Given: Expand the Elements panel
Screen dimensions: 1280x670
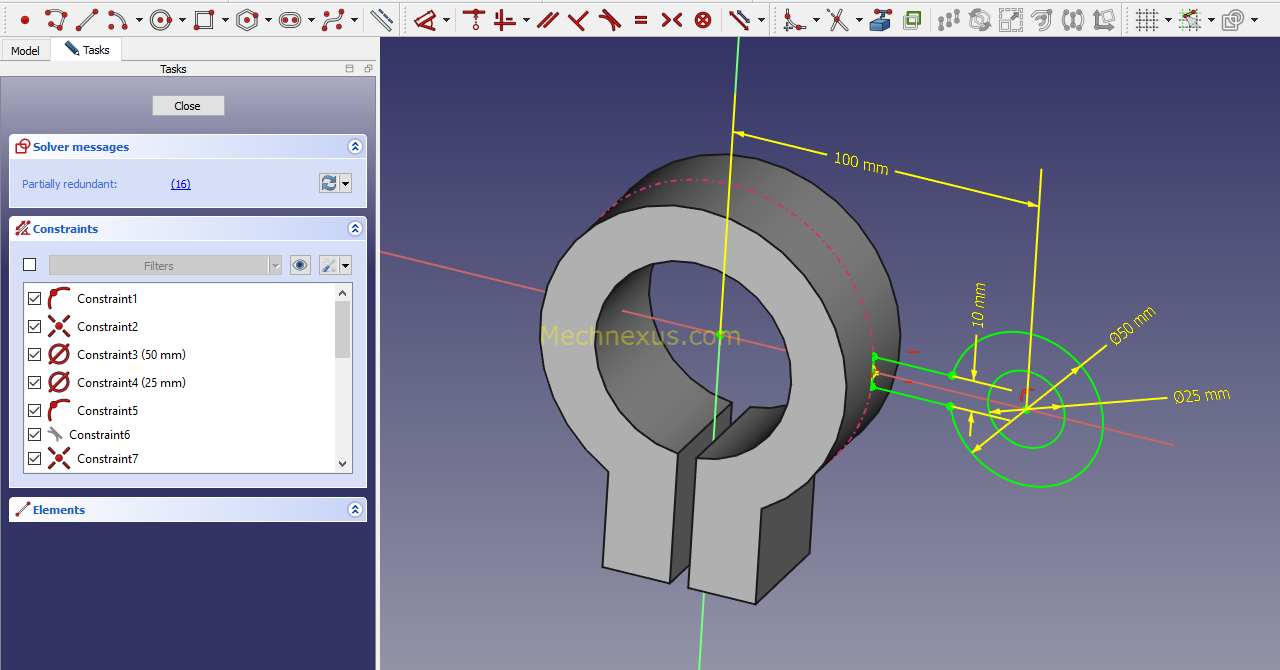Looking at the screenshot, I should 355,509.
